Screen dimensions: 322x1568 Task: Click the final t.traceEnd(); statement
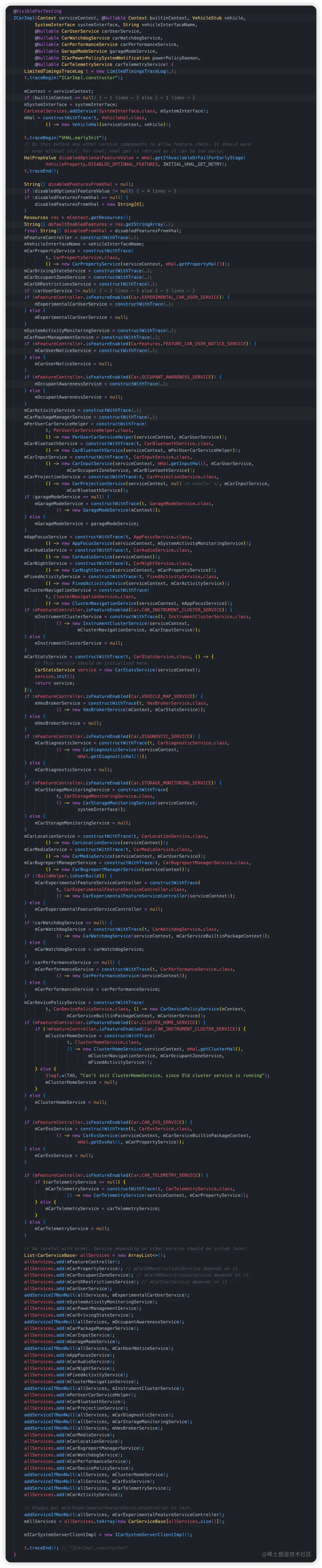pyautogui.click(x=41, y=1548)
